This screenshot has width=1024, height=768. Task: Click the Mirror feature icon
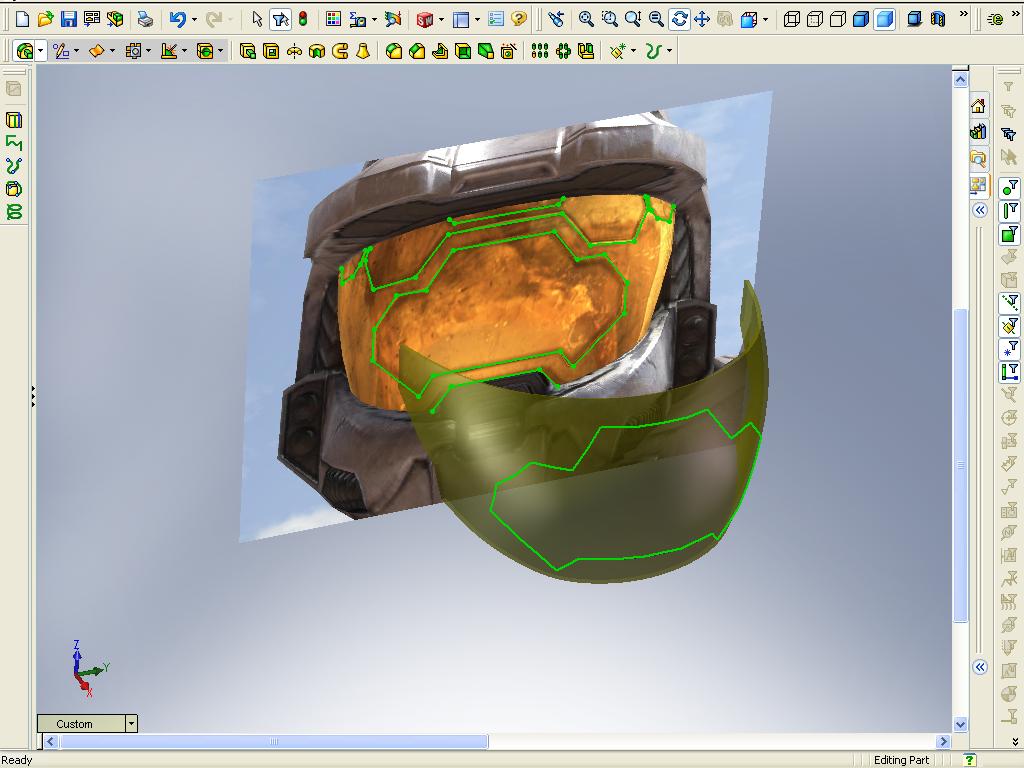click(x=586, y=50)
